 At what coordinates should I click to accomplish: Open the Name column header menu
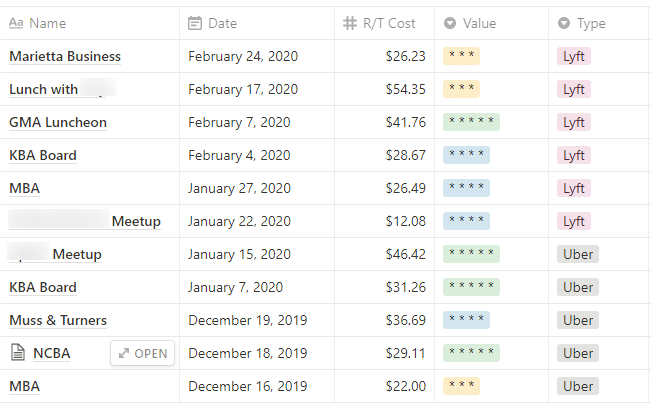pyautogui.click(x=90, y=23)
